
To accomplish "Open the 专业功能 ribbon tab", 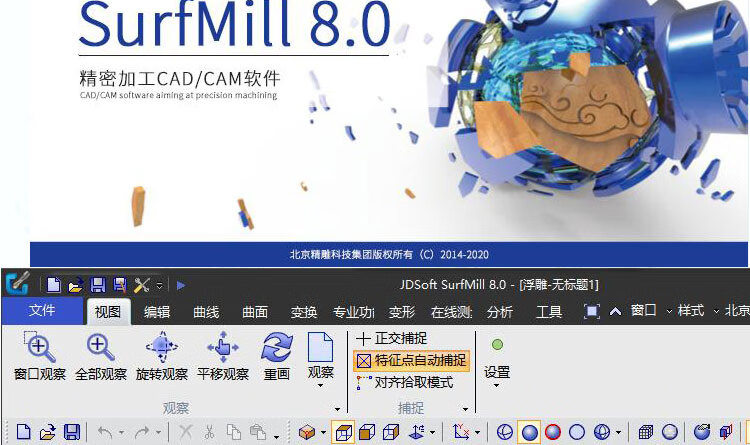I will [x=353, y=312].
